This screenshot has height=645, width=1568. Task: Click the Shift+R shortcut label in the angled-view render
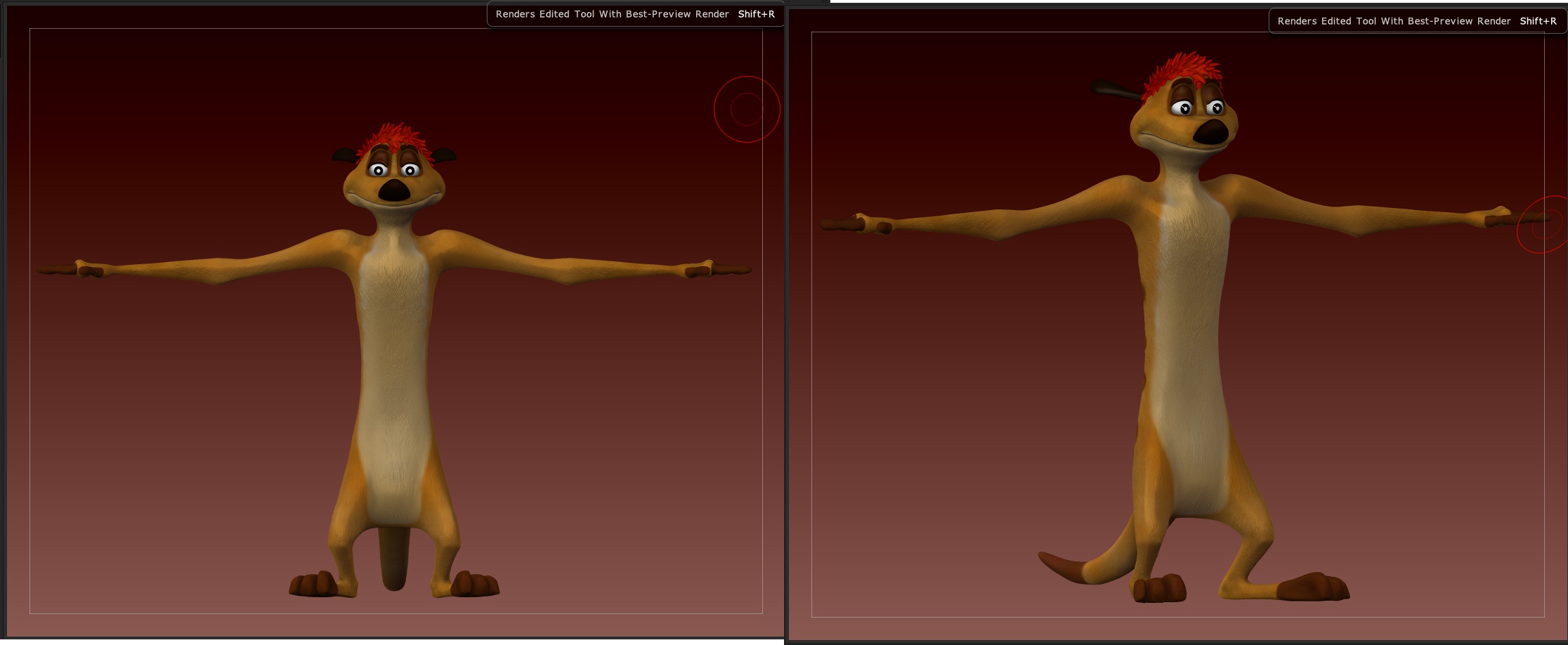pos(1538,21)
